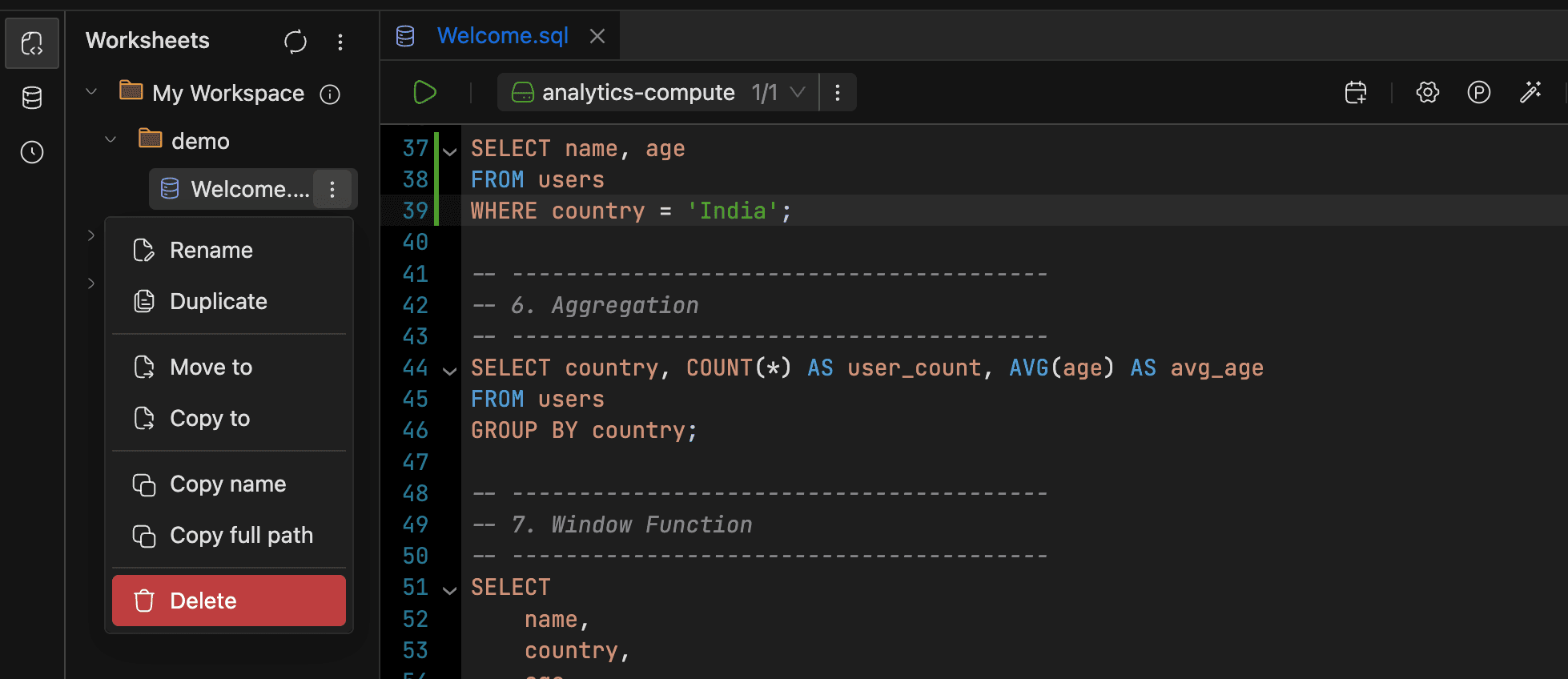Show My Workspace info icon

[x=330, y=94]
